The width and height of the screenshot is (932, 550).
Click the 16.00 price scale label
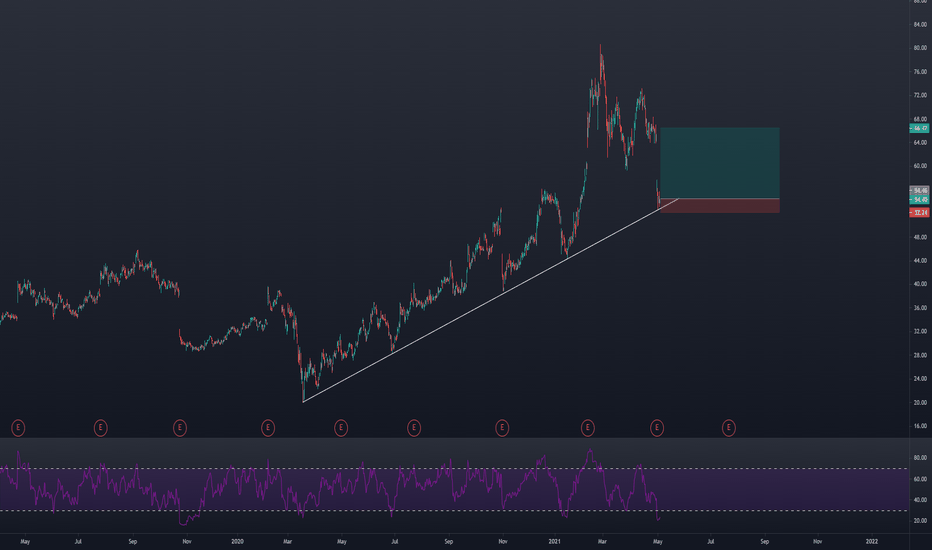[x=920, y=426]
